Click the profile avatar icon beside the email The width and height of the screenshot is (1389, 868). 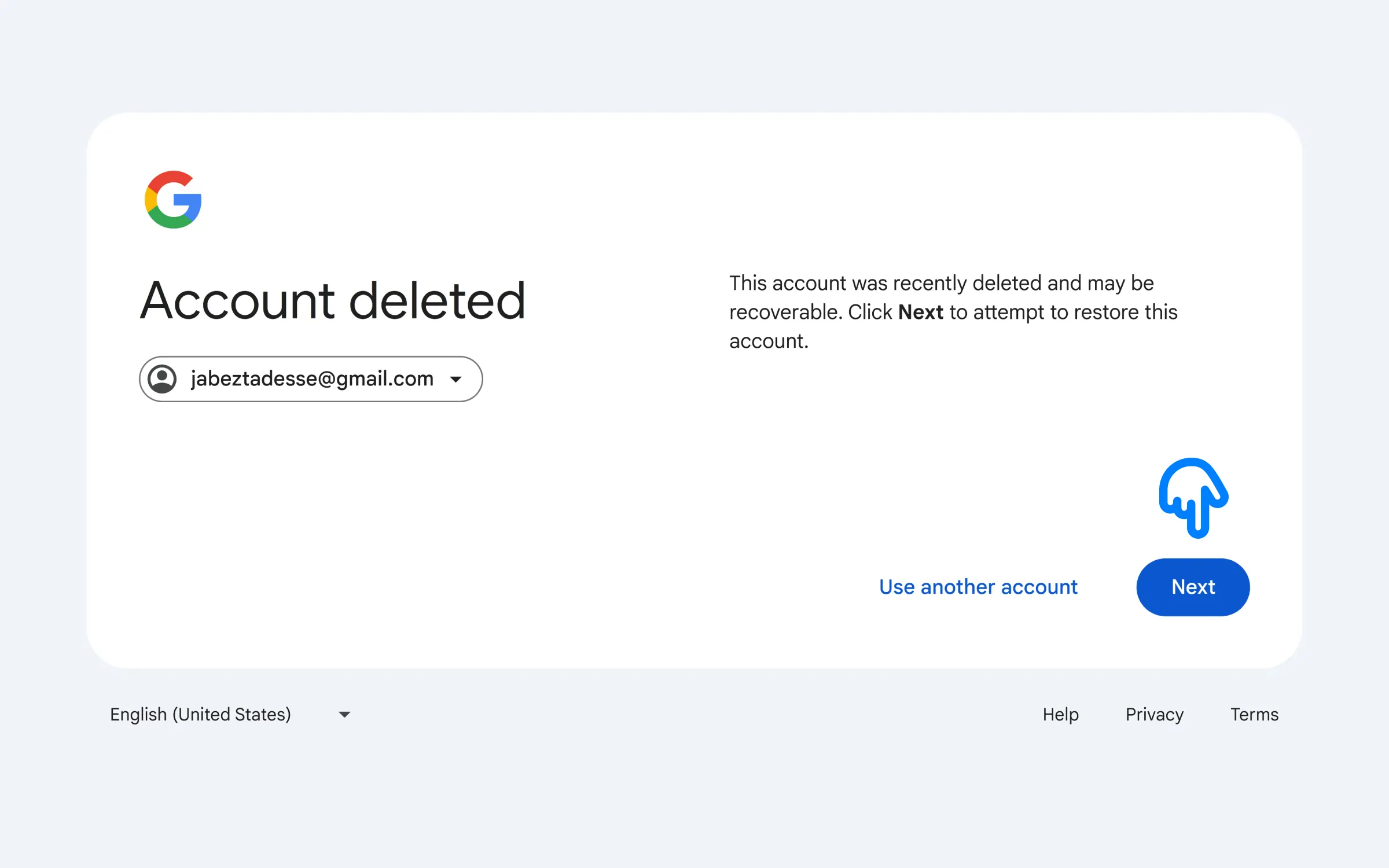pos(162,379)
